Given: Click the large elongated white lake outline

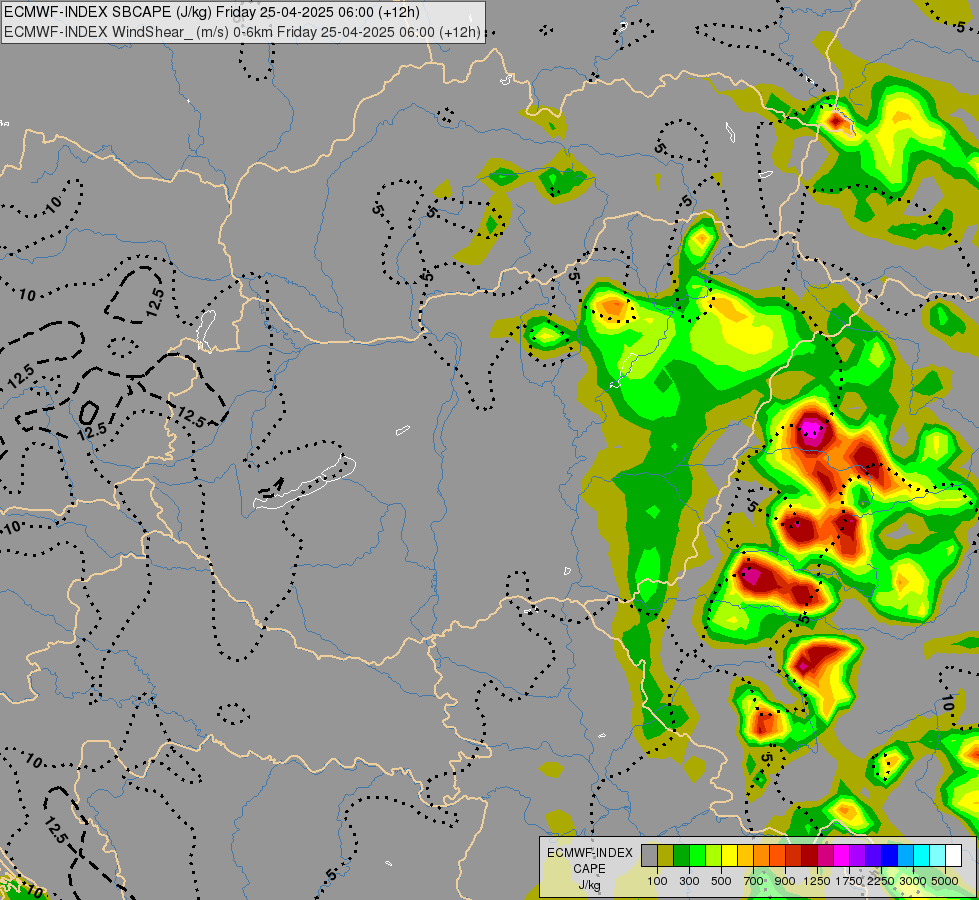Looking at the screenshot, I should [304, 482].
